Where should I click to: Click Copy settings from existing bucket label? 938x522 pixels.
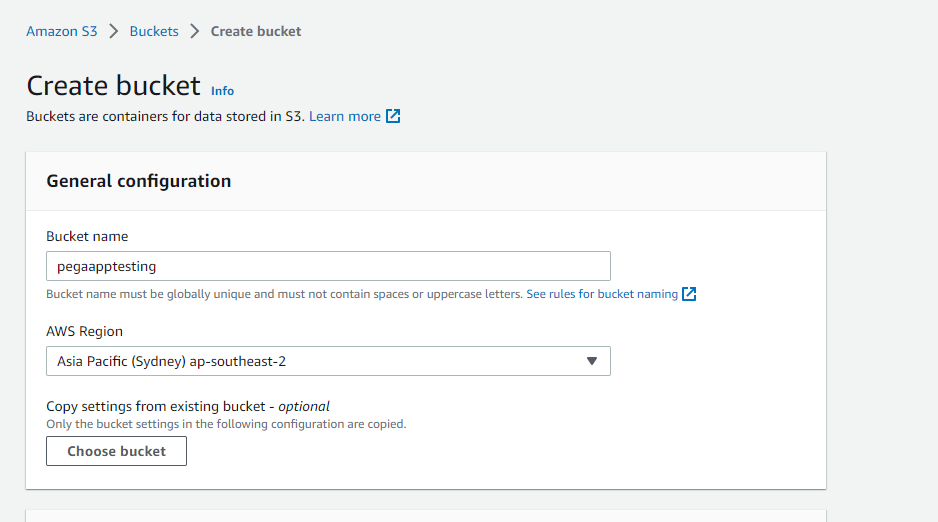[x=188, y=407]
